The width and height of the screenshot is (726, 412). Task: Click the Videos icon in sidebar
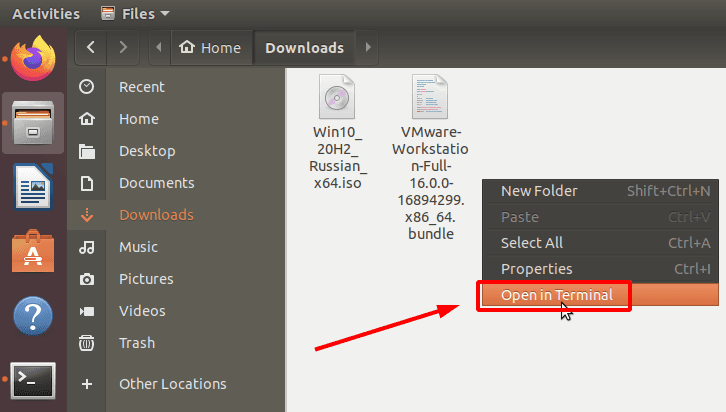coord(87,311)
